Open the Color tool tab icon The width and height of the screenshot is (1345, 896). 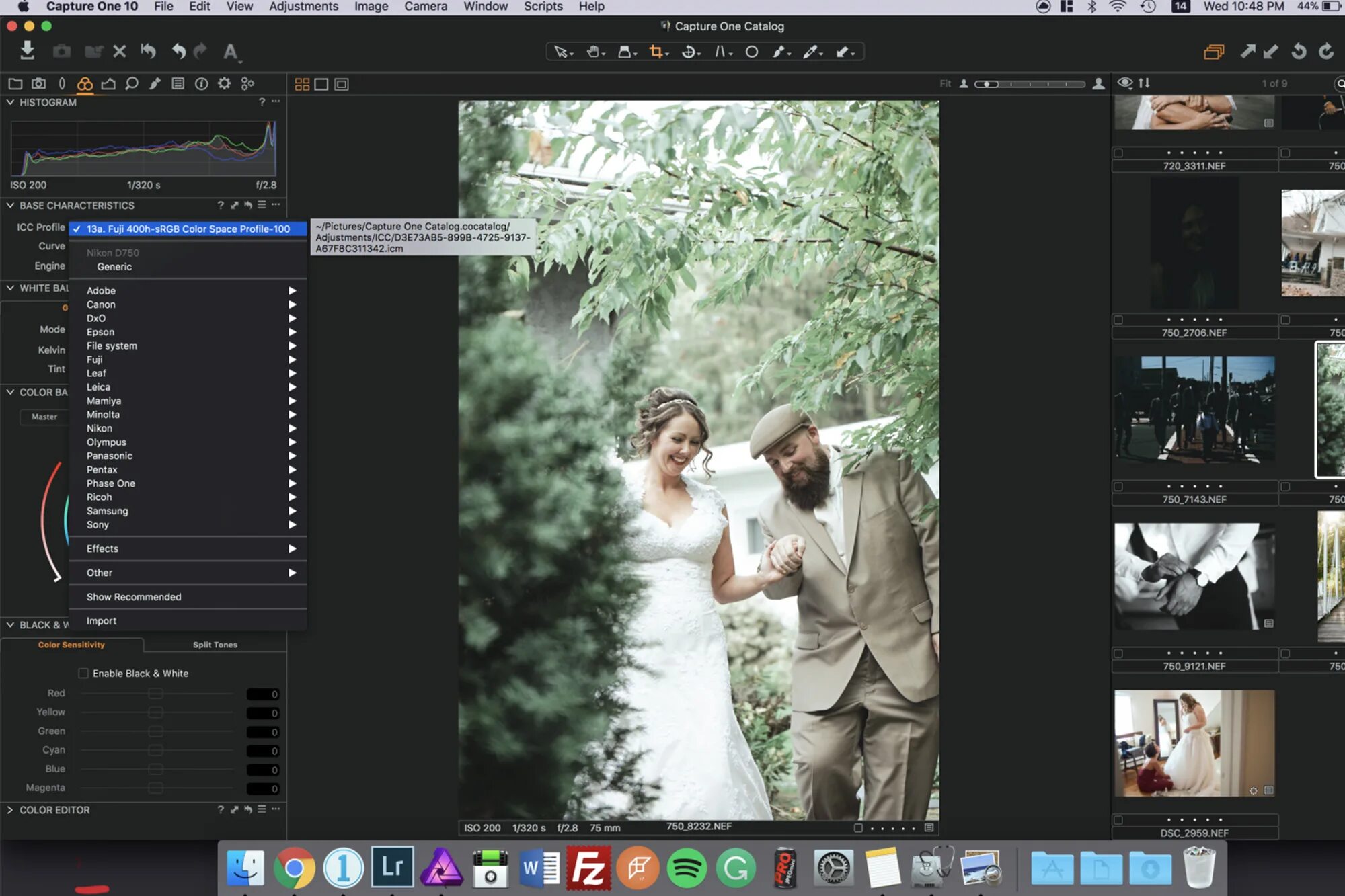(x=85, y=83)
